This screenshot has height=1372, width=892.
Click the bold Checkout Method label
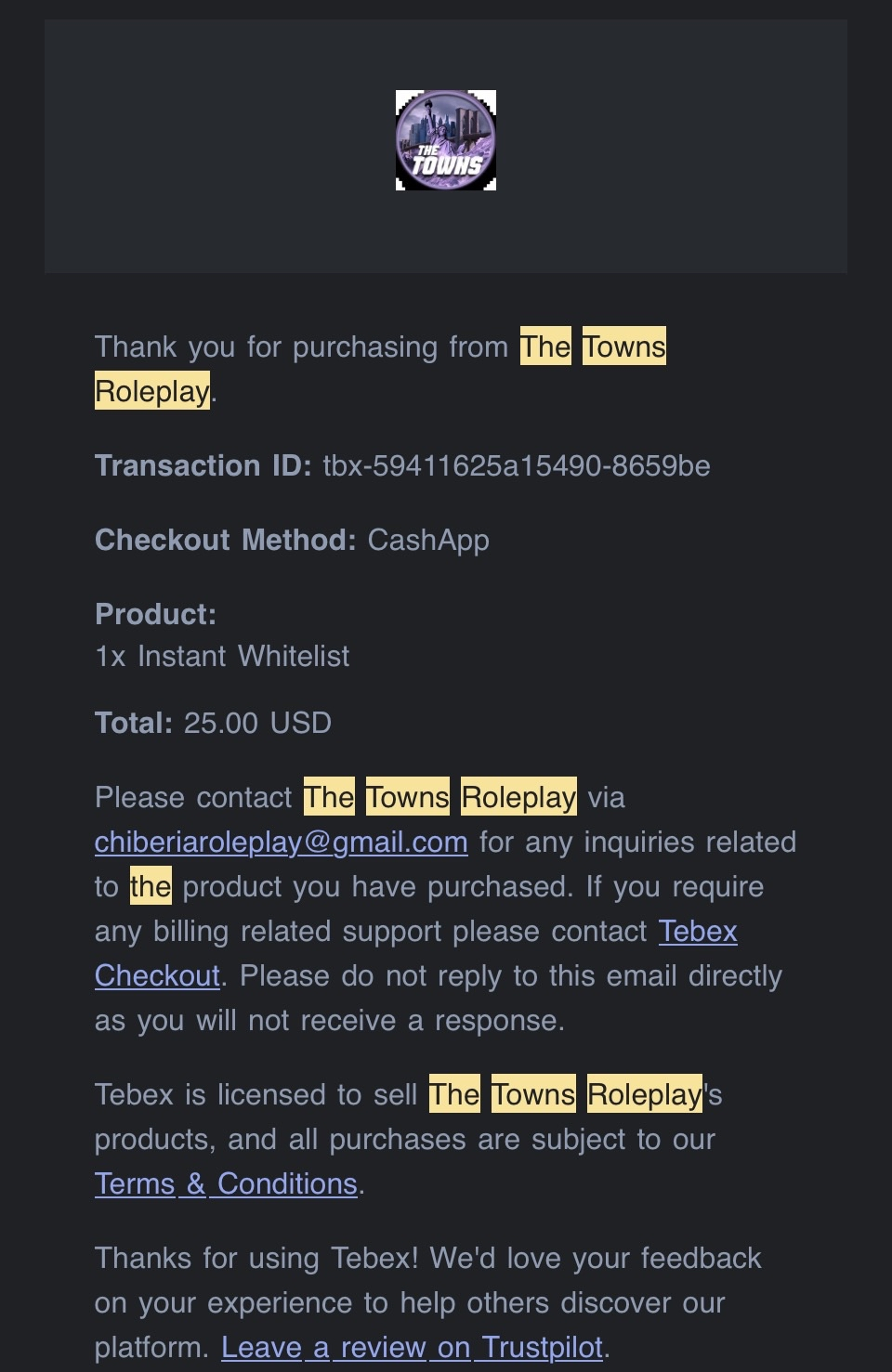click(225, 540)
